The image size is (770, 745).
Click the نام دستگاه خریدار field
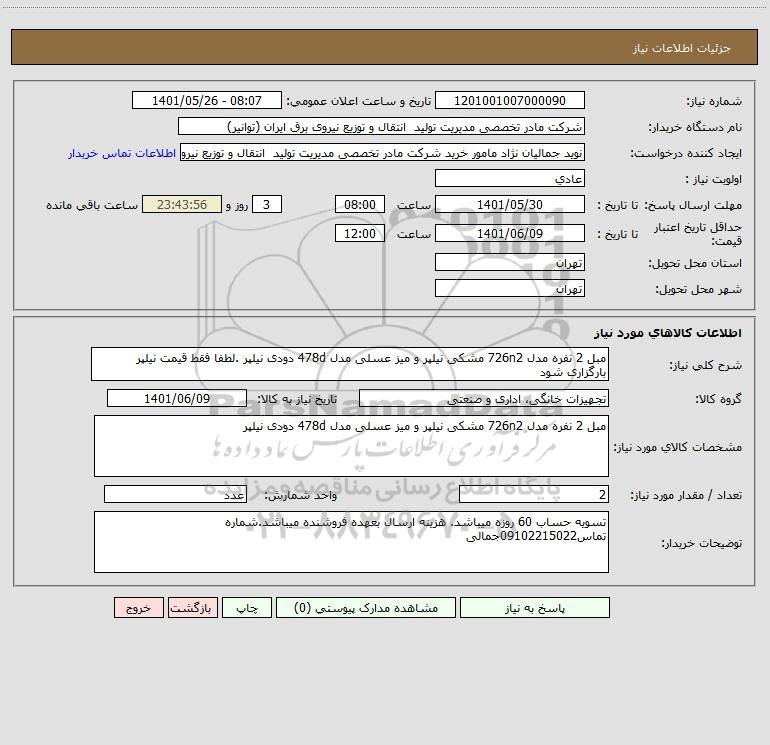pos(381,126)
